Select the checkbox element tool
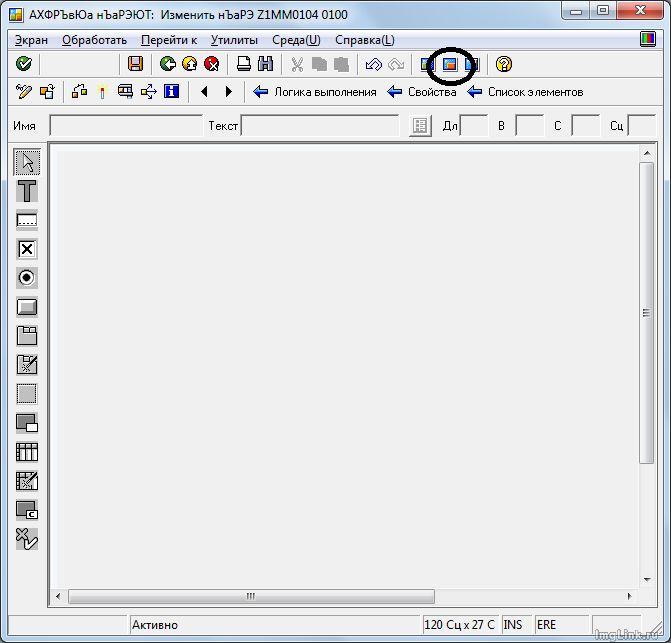The image size is (671, 643). click(x=27, y=249)
